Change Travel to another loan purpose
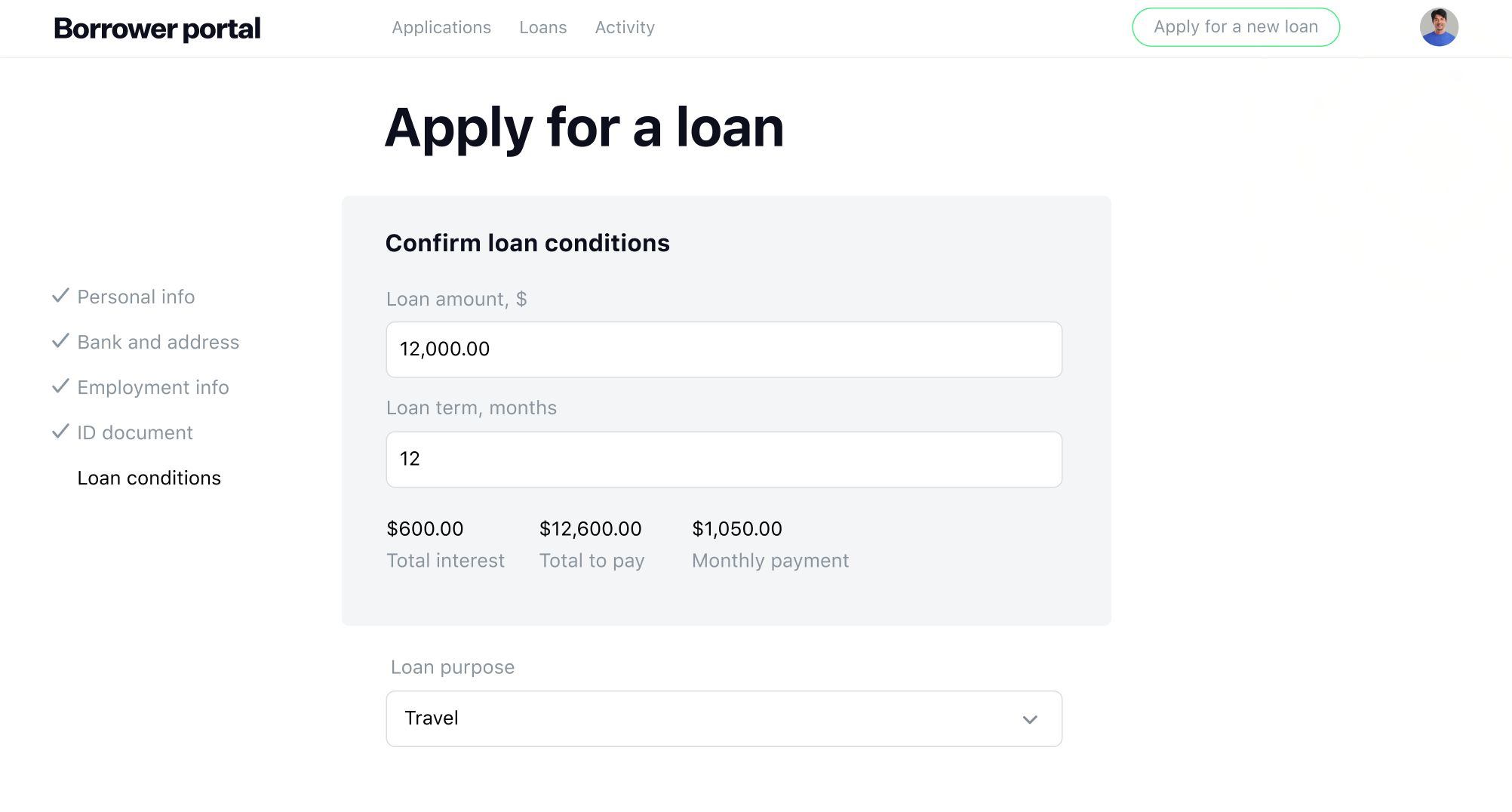The width and height of the screenshot is (1512, 812). click(x=724, y=718)
